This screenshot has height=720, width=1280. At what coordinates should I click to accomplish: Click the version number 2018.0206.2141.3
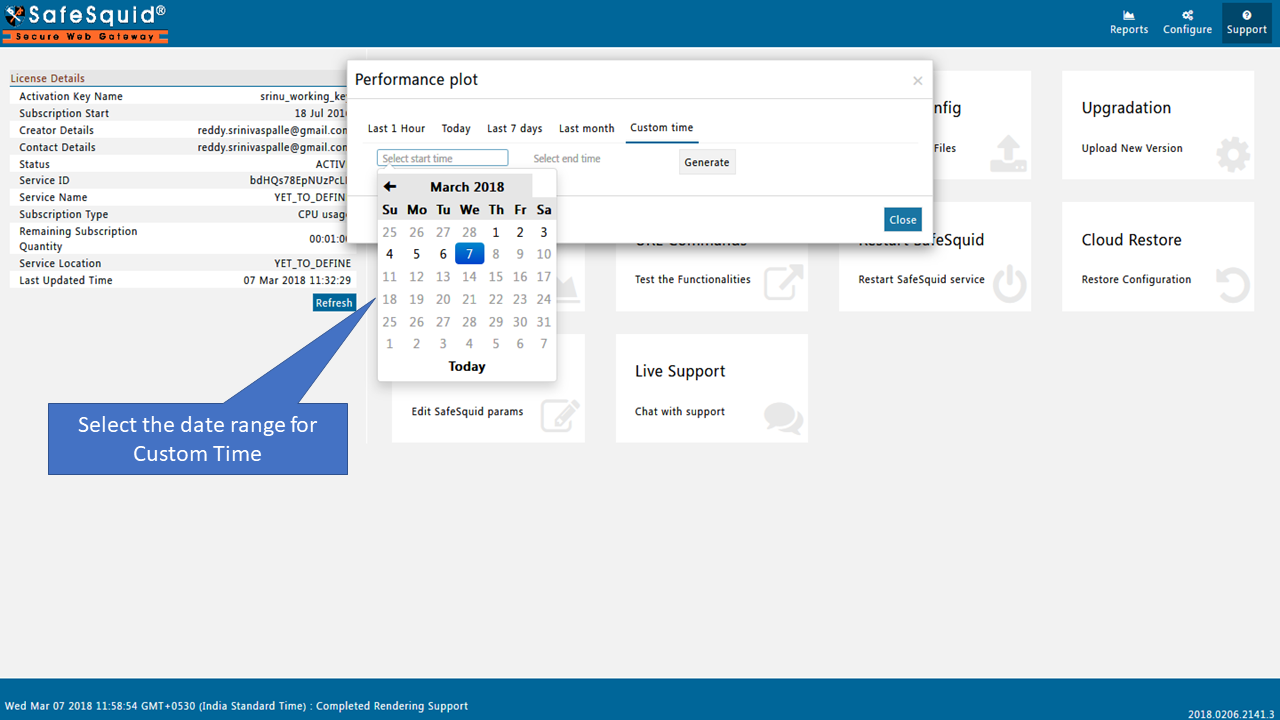pos(1231,714)
